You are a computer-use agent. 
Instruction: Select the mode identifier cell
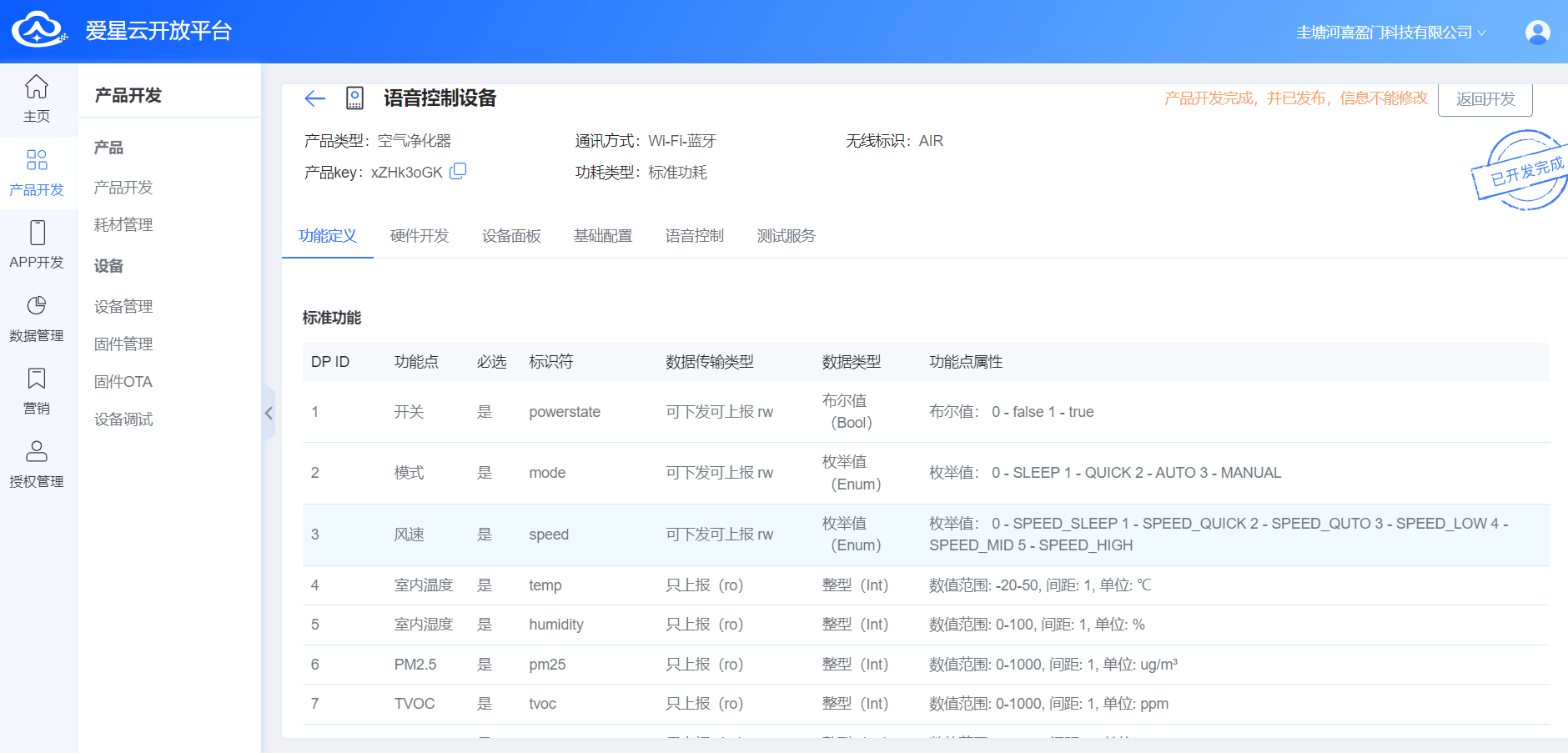547,473
